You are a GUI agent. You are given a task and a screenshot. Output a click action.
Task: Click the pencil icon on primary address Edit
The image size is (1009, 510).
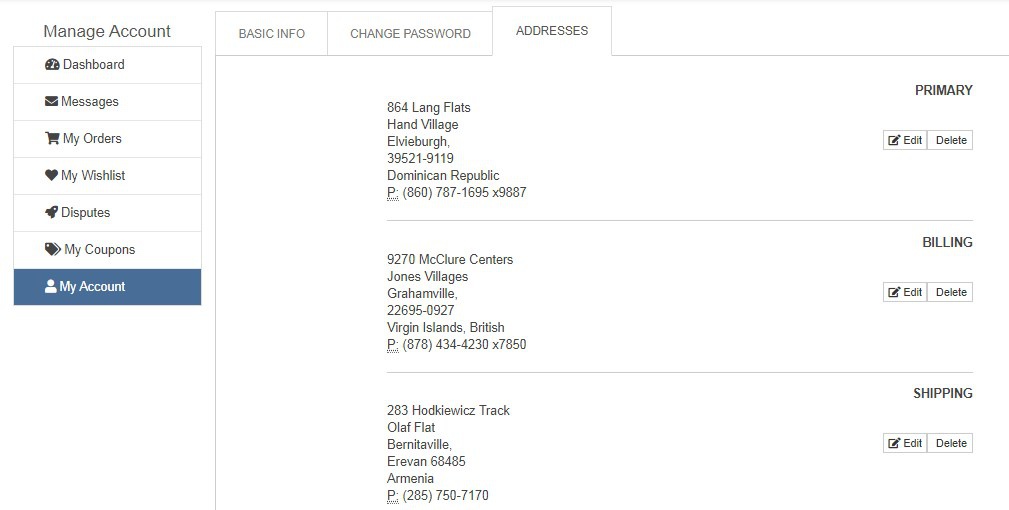point(894,141)
